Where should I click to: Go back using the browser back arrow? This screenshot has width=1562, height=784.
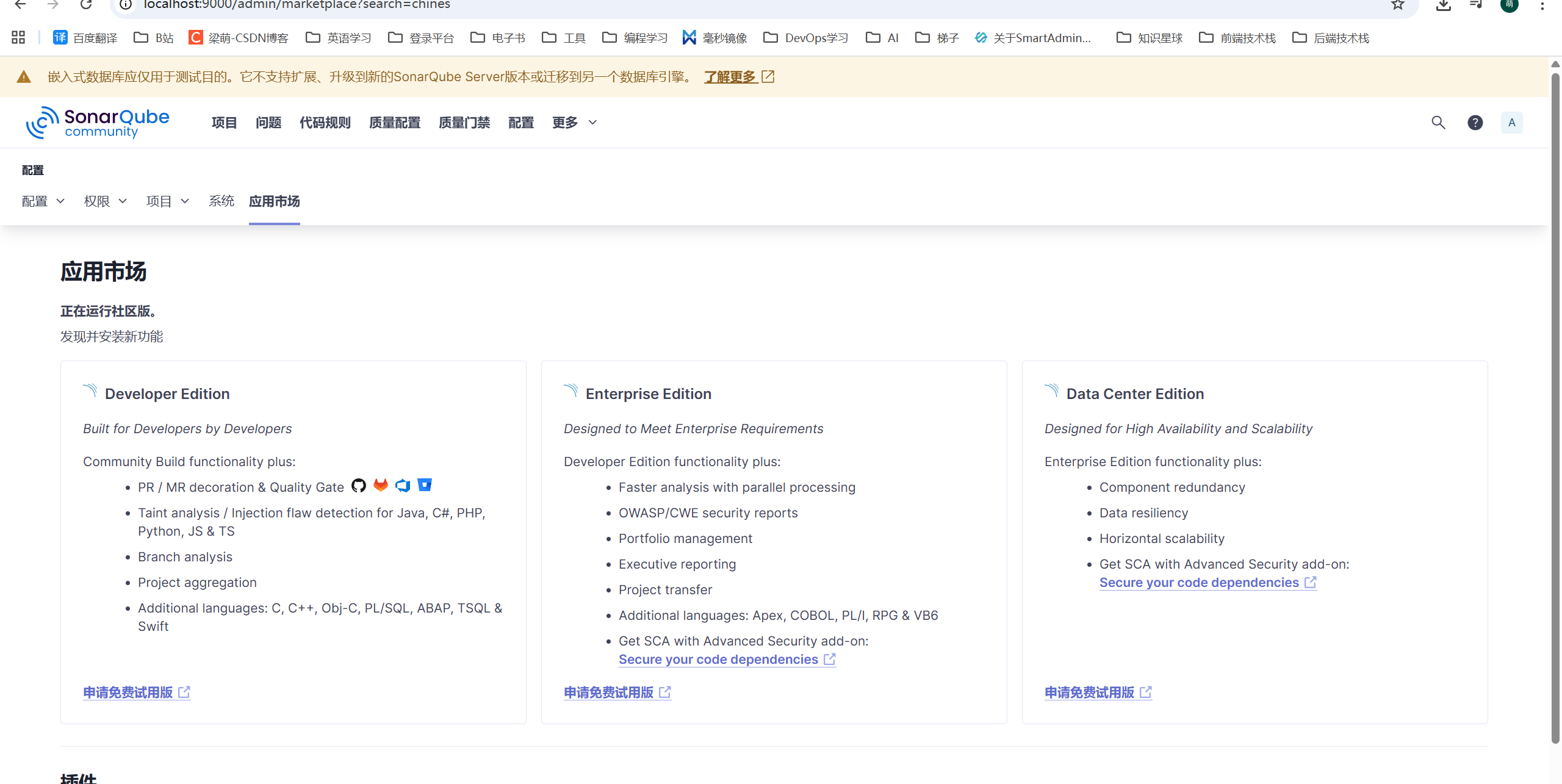coord(20,5)
